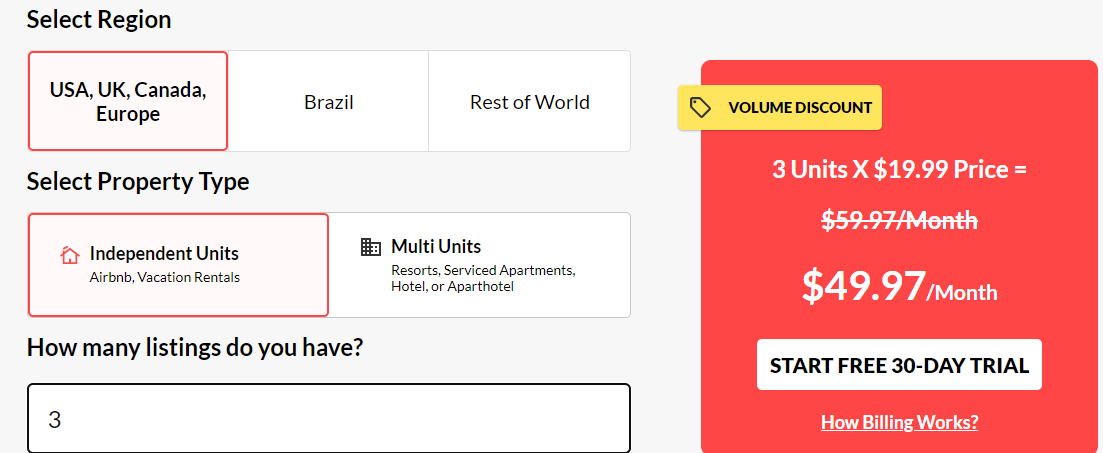Click the $49.97/Month discounted price
Viewport: 1103px width, 453px height.
coord(900,286)
